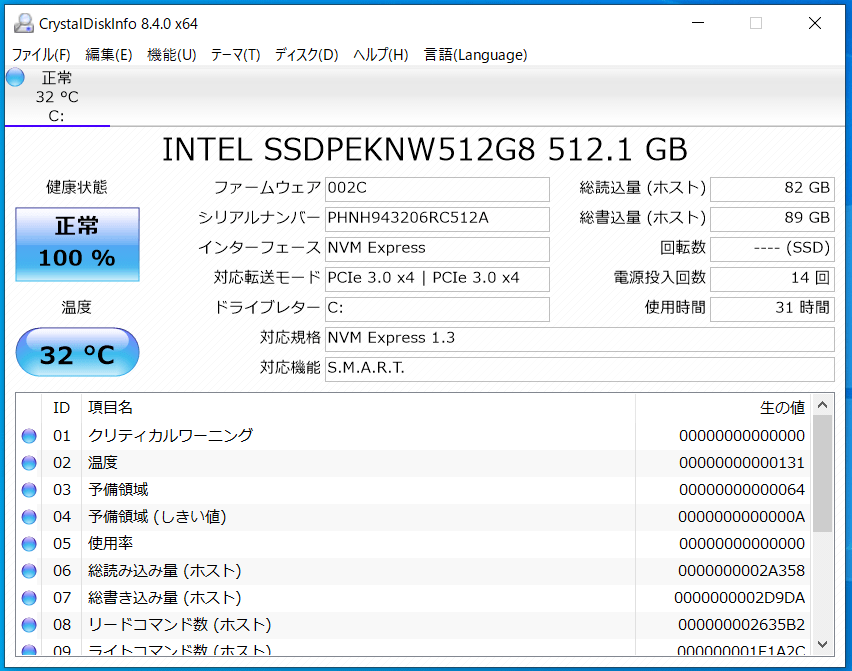Click rotation rate field ---- (SSD)
Screen dimensions: 852x671
[772, 249]
